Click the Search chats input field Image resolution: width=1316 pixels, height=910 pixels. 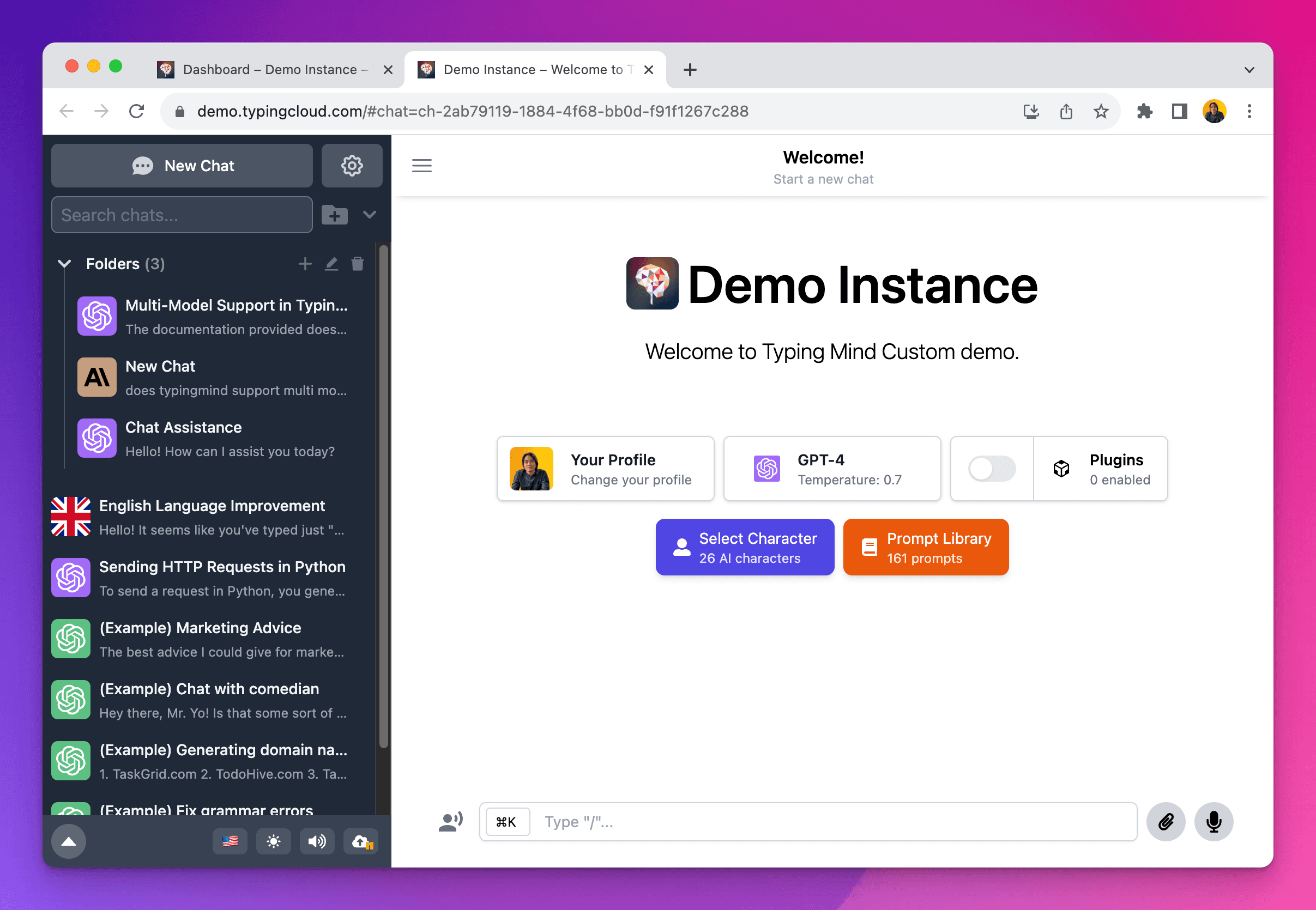point(182,215)
